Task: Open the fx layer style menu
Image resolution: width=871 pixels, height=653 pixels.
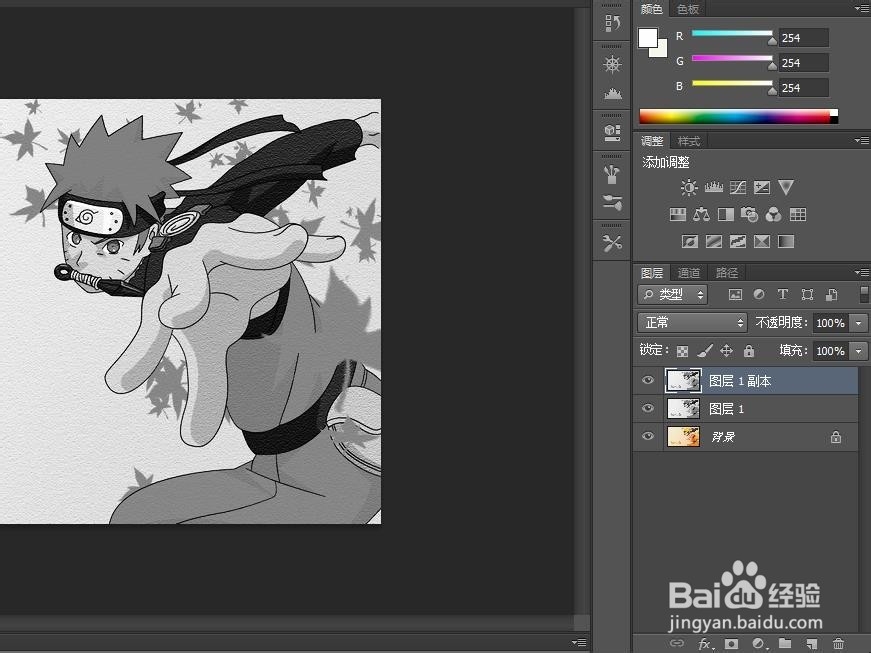Action: pos(705,644)
